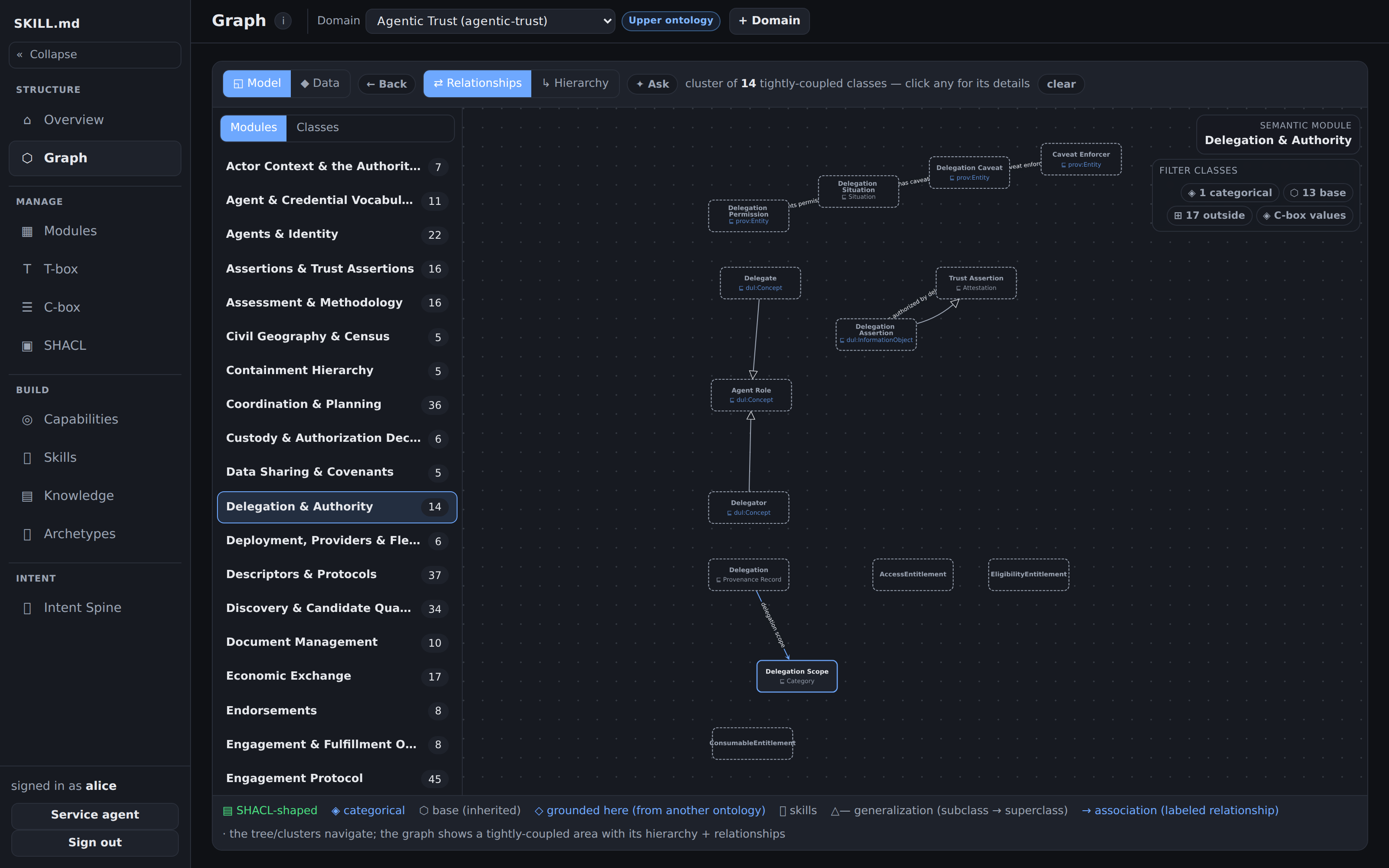Toggle the '17 outside' filter chip
This screenshot has height=868, width=1389.
click(x=1209, y=215)
